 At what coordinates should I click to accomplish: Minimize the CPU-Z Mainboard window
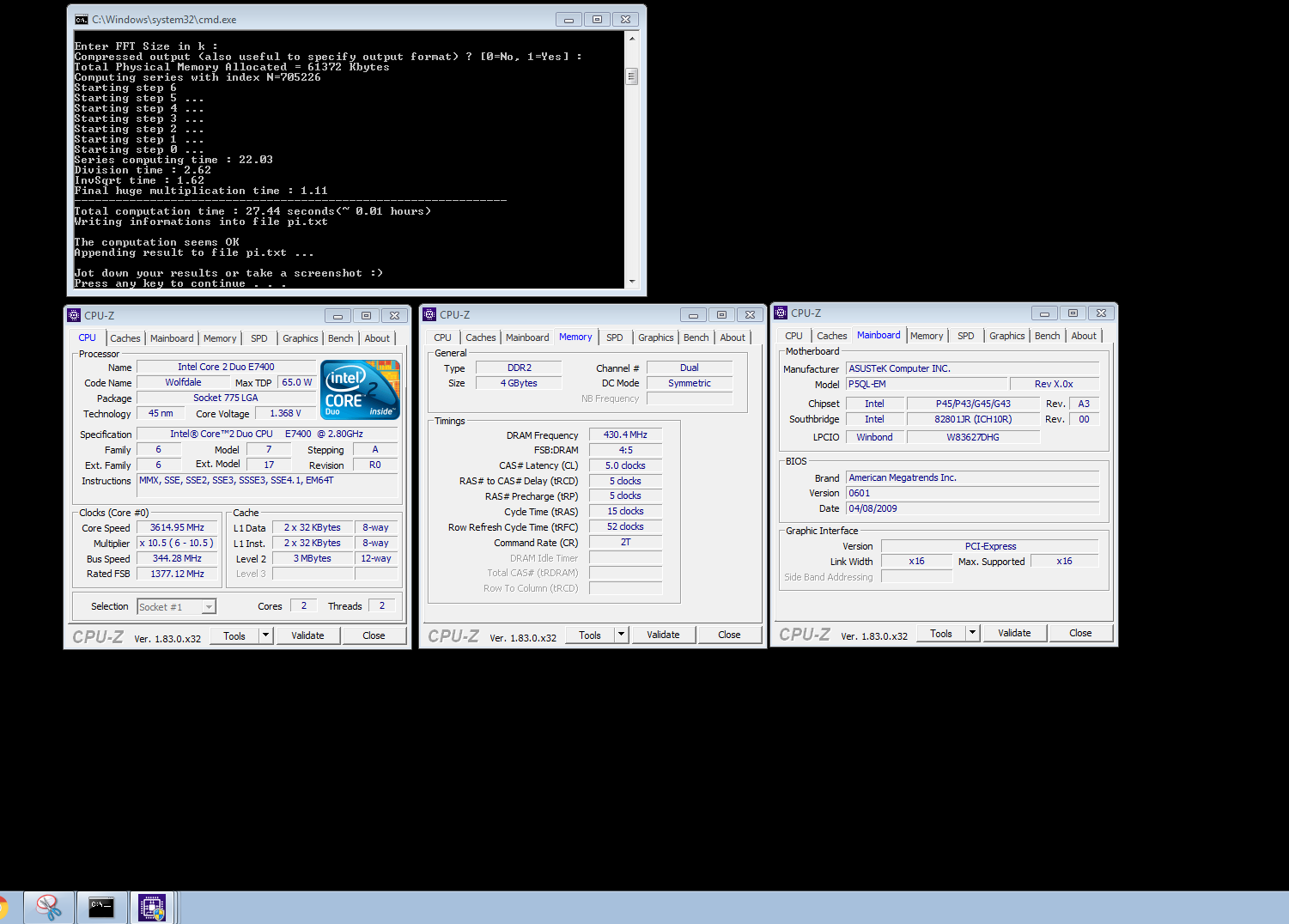(1044, 313)
